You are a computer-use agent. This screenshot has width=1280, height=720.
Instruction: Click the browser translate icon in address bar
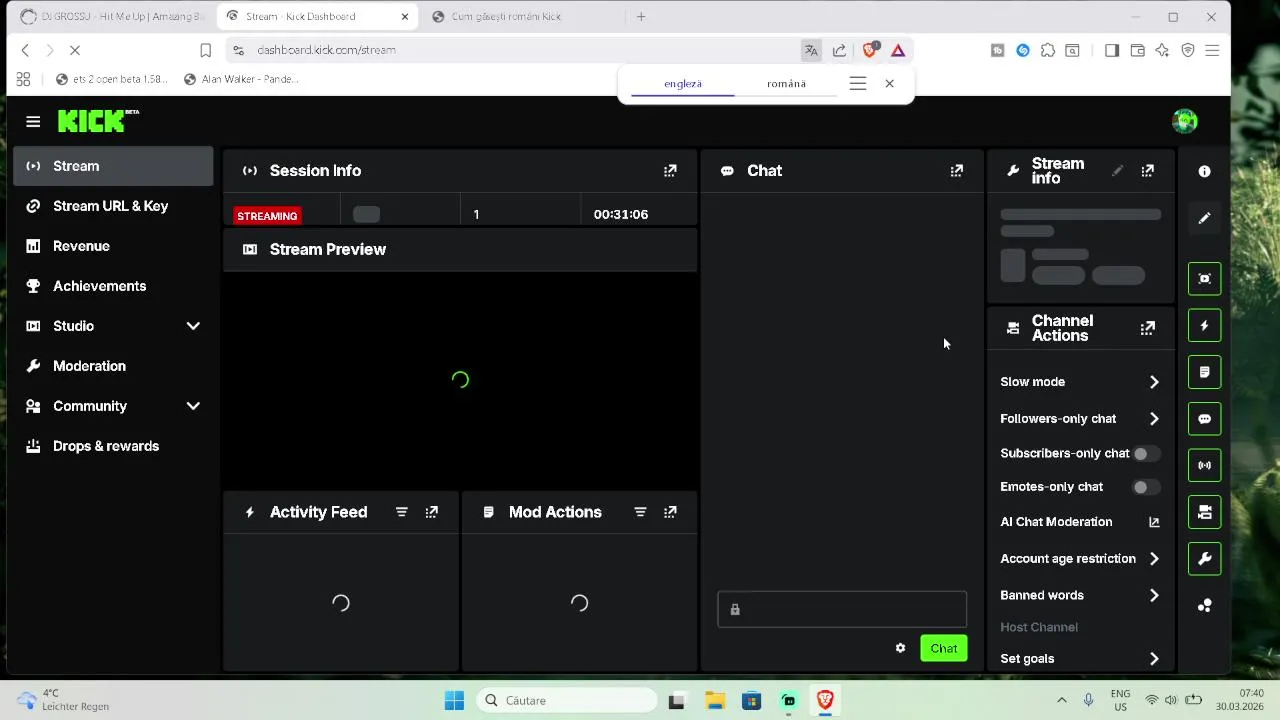coord(811,50)
